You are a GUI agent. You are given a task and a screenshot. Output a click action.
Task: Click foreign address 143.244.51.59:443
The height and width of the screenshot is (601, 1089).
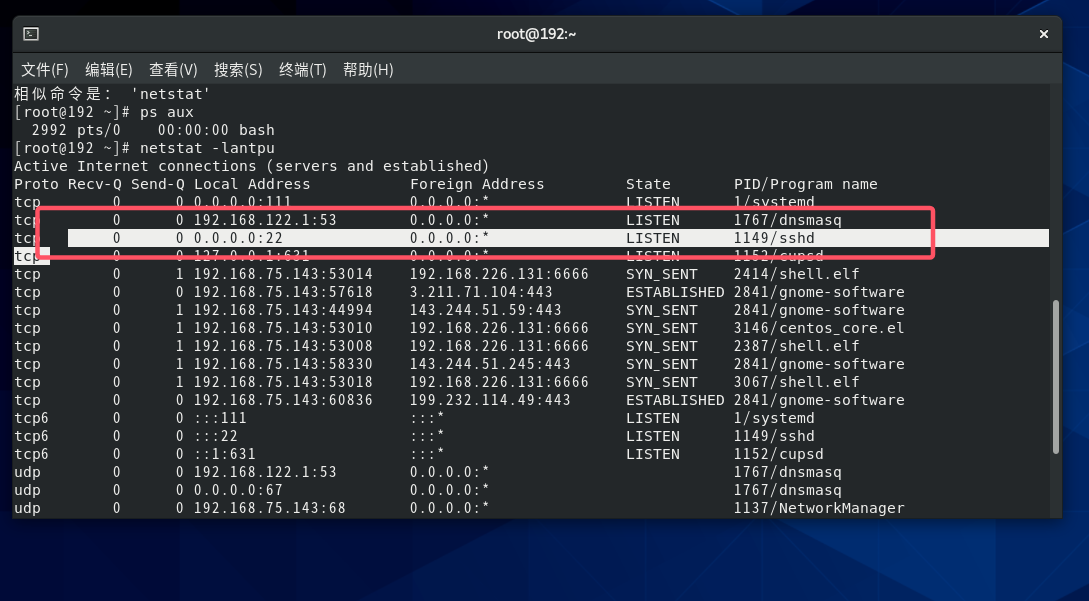[486, 311]
